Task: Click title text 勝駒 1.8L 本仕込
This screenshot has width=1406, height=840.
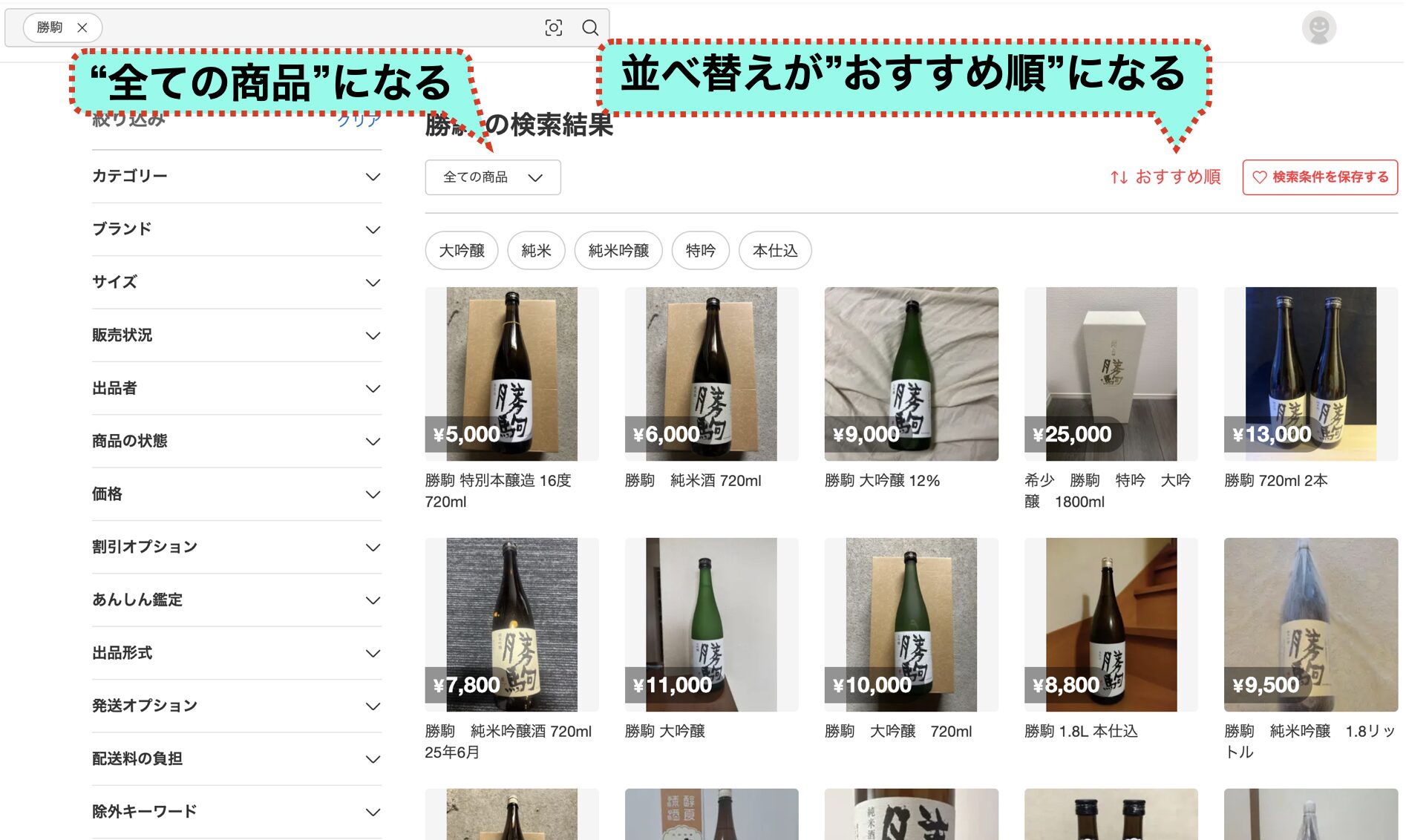Action: [1081, 732]
